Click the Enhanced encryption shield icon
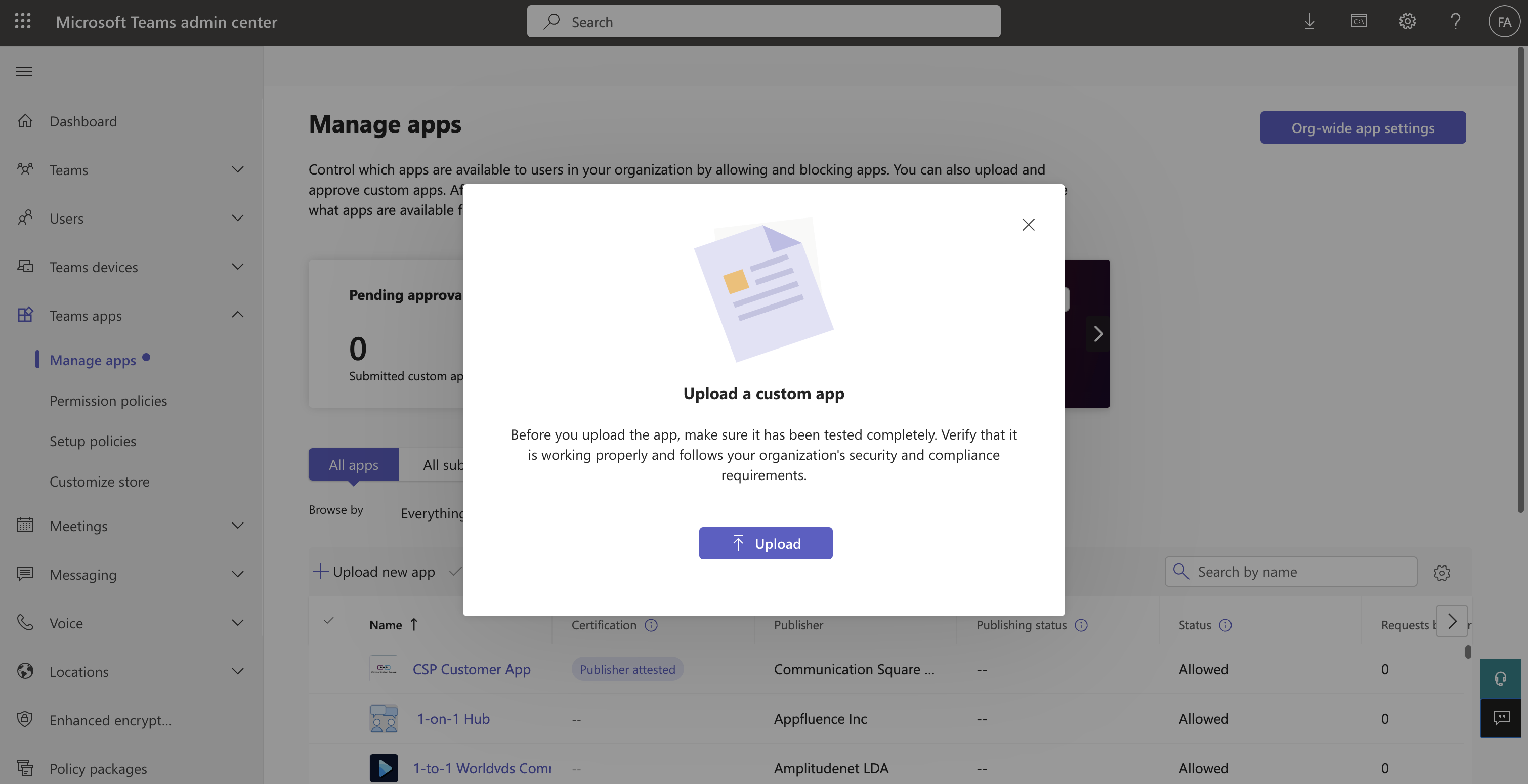The height and width of the screenshot is (784, 1528). coord(25,719)
